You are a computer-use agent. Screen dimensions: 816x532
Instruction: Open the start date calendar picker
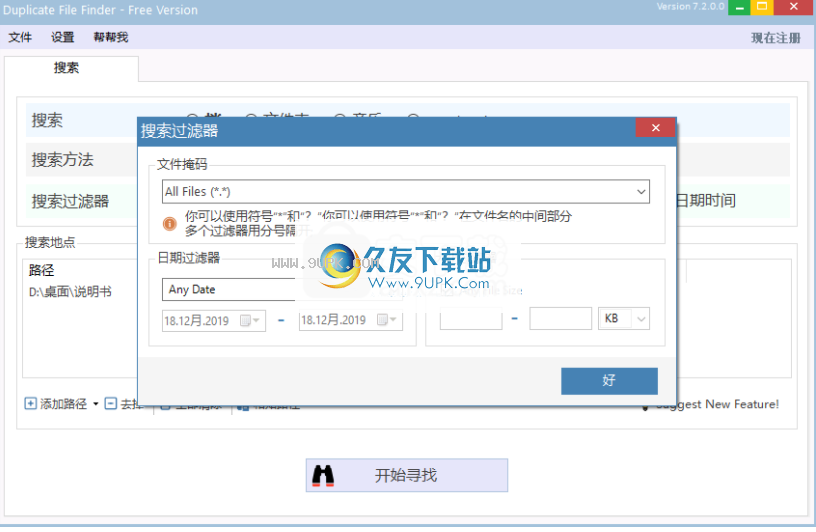pos(251,320)
